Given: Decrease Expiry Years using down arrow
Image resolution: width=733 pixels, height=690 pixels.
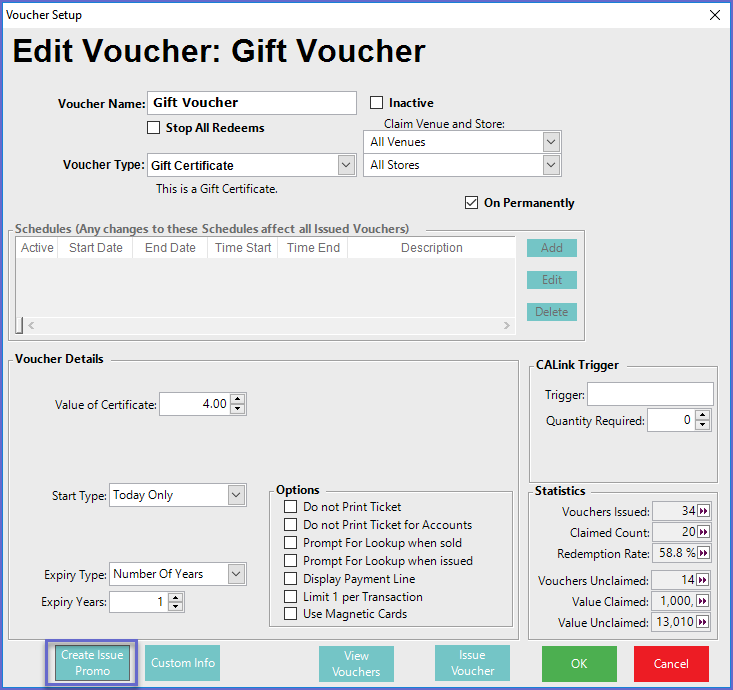Looking at the screenshot, I should pos(176,607).
